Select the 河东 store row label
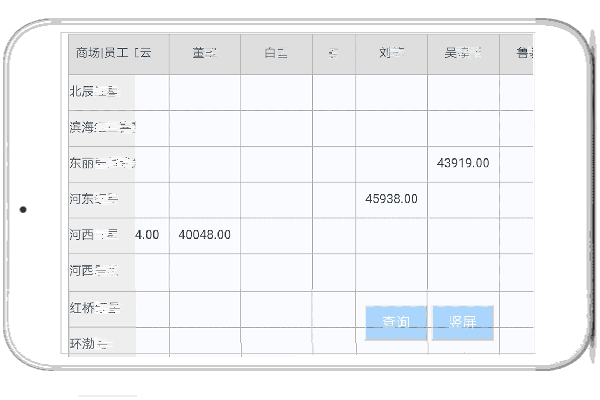The height and width of the screenshot is (400, 600). click(95, 199)
